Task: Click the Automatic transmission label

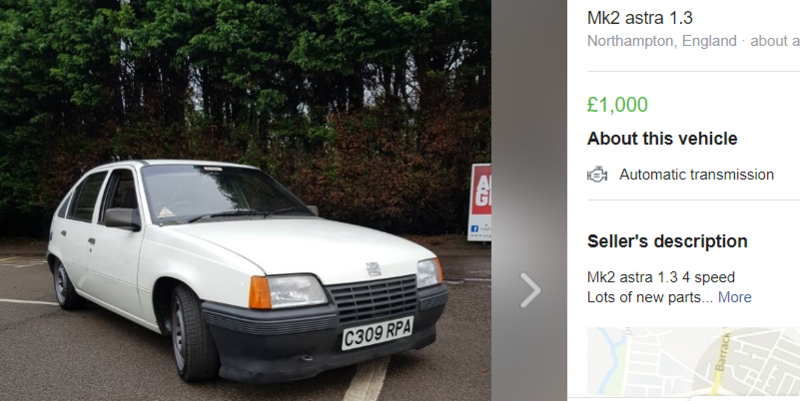Action: click(696, 174)
